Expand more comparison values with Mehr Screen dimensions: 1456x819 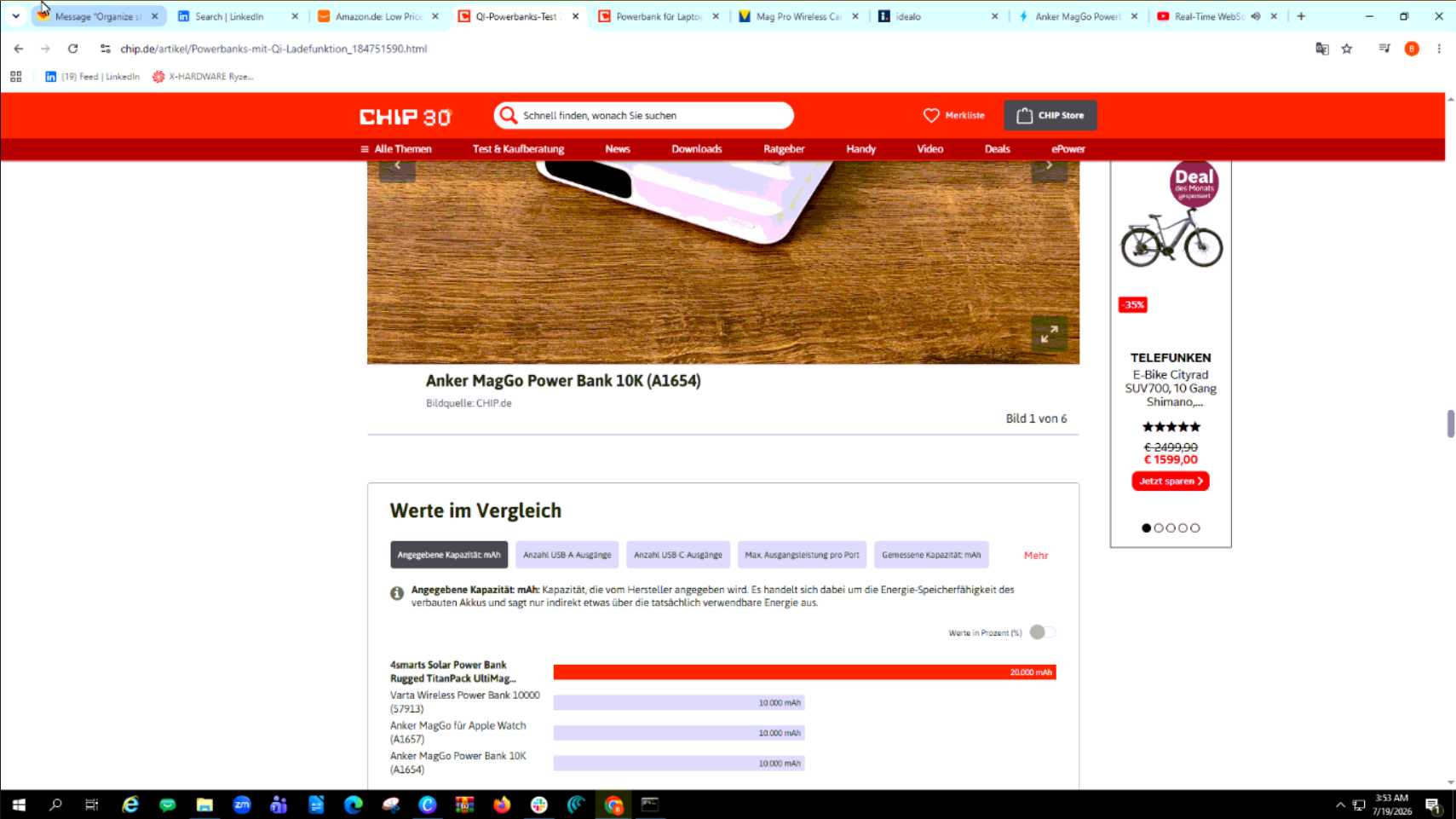tap(1036, 556)
